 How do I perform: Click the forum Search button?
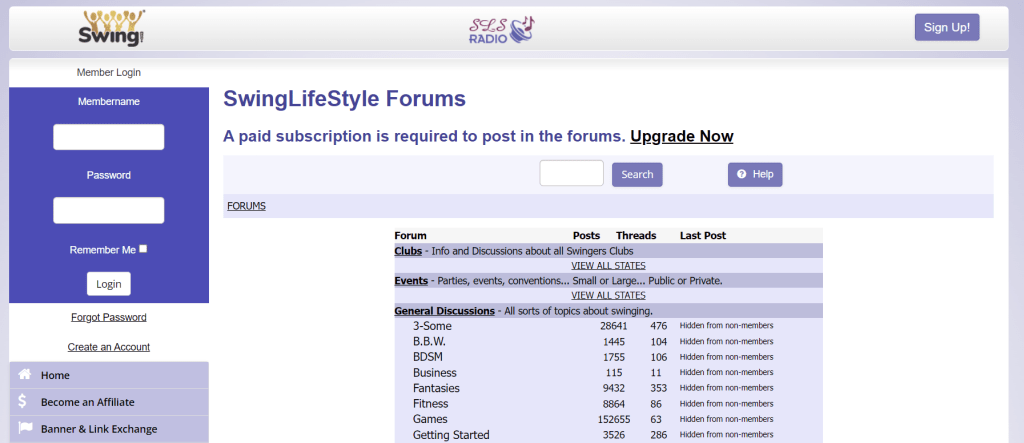click(637, 174)
